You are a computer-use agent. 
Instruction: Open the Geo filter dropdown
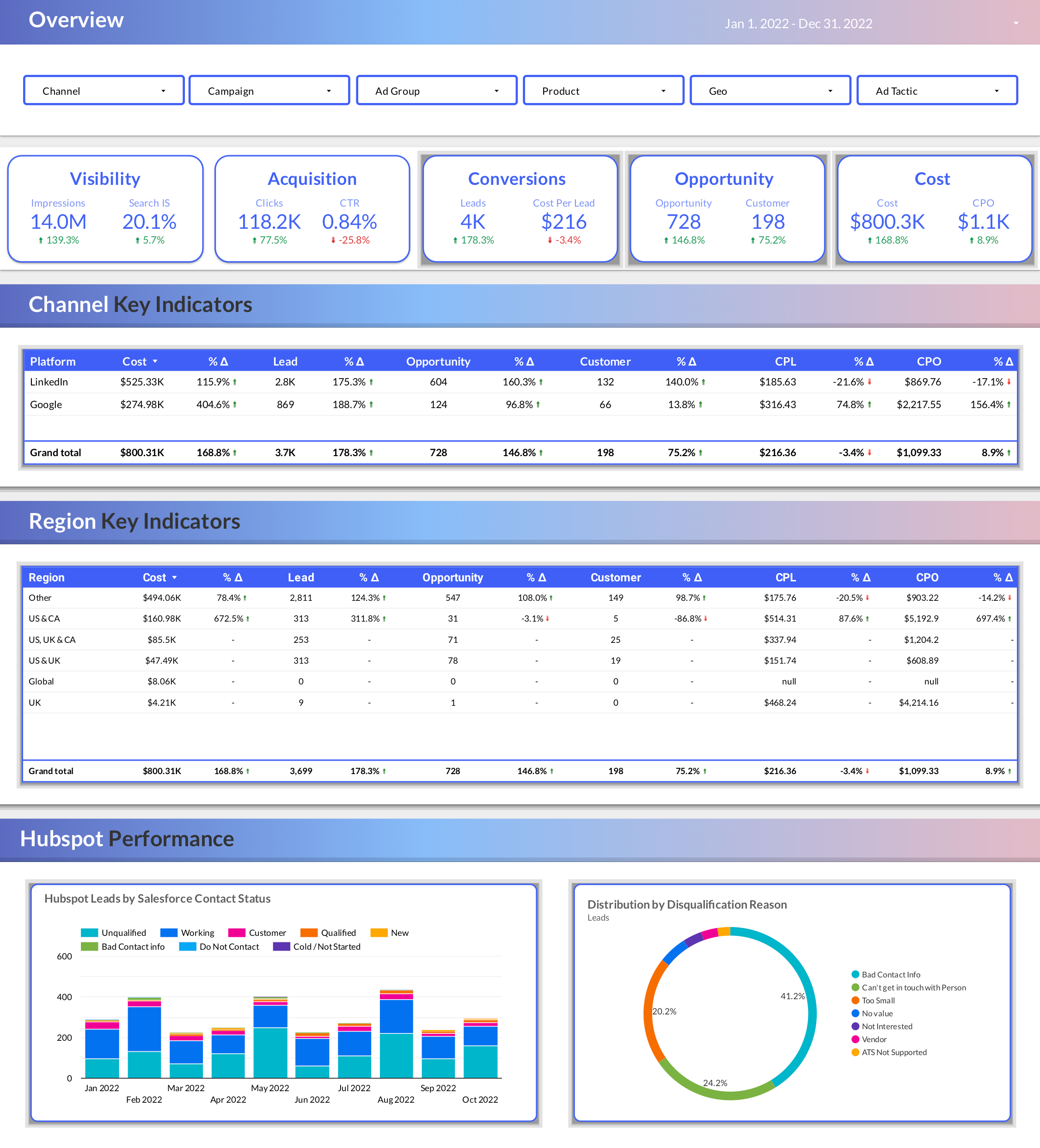click(830, 90)
